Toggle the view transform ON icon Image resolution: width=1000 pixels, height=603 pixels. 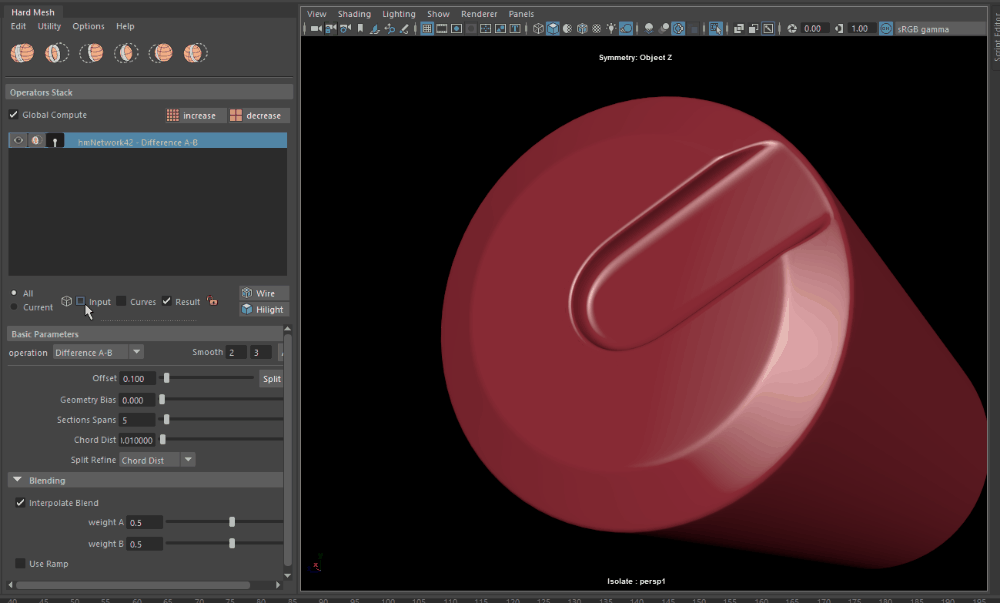point(886,29)
